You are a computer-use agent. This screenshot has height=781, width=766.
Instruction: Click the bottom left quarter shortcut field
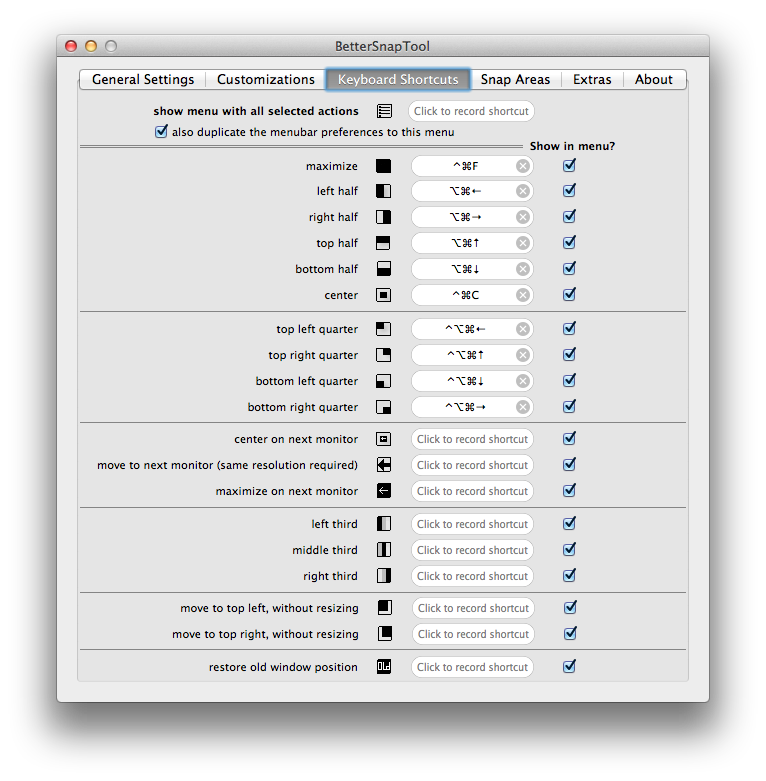point(472,381)
